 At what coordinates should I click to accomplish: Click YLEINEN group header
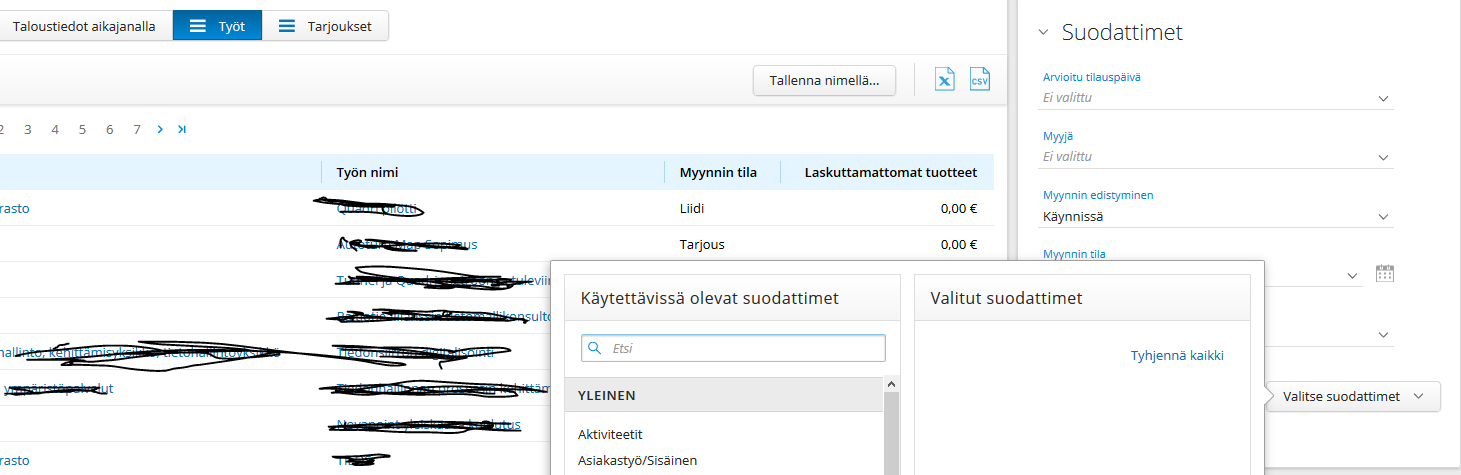point(724,395)
